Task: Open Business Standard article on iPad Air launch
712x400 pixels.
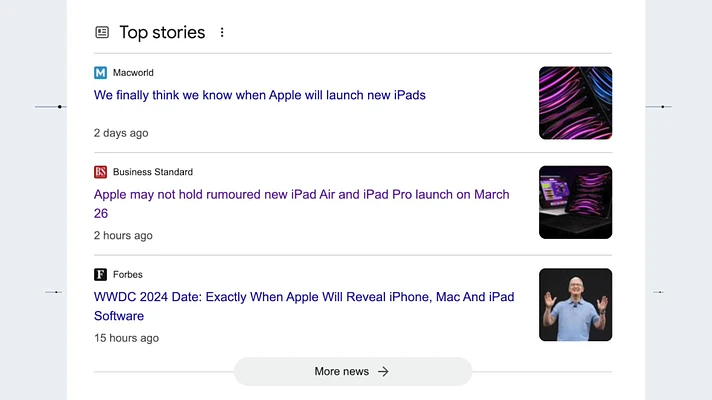Action: (x=302, y=204)
